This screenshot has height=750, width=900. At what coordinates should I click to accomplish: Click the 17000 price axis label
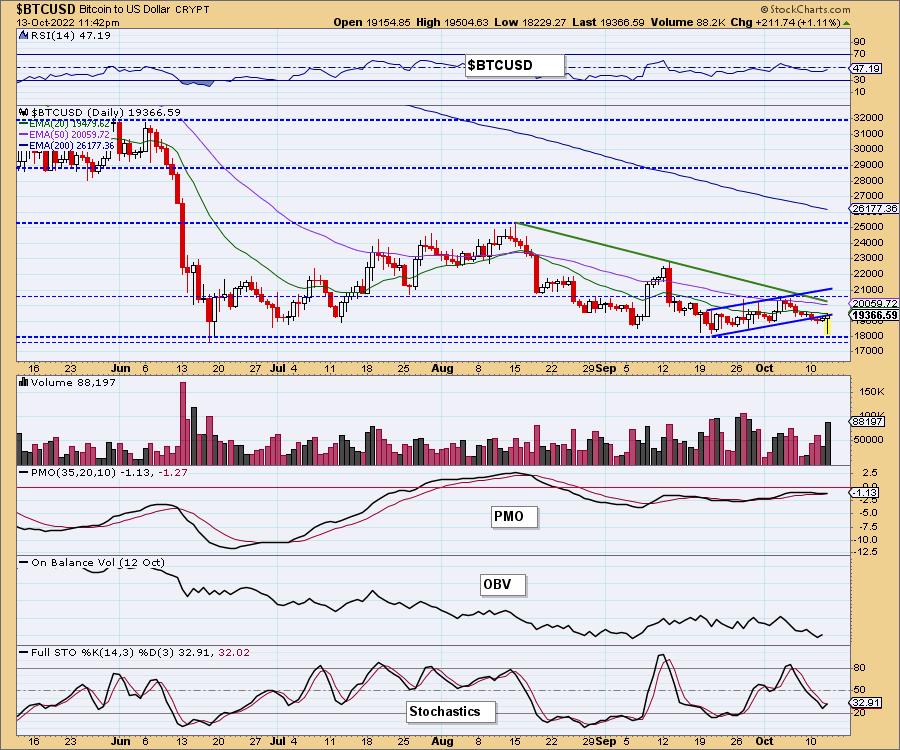click(870, 351)
